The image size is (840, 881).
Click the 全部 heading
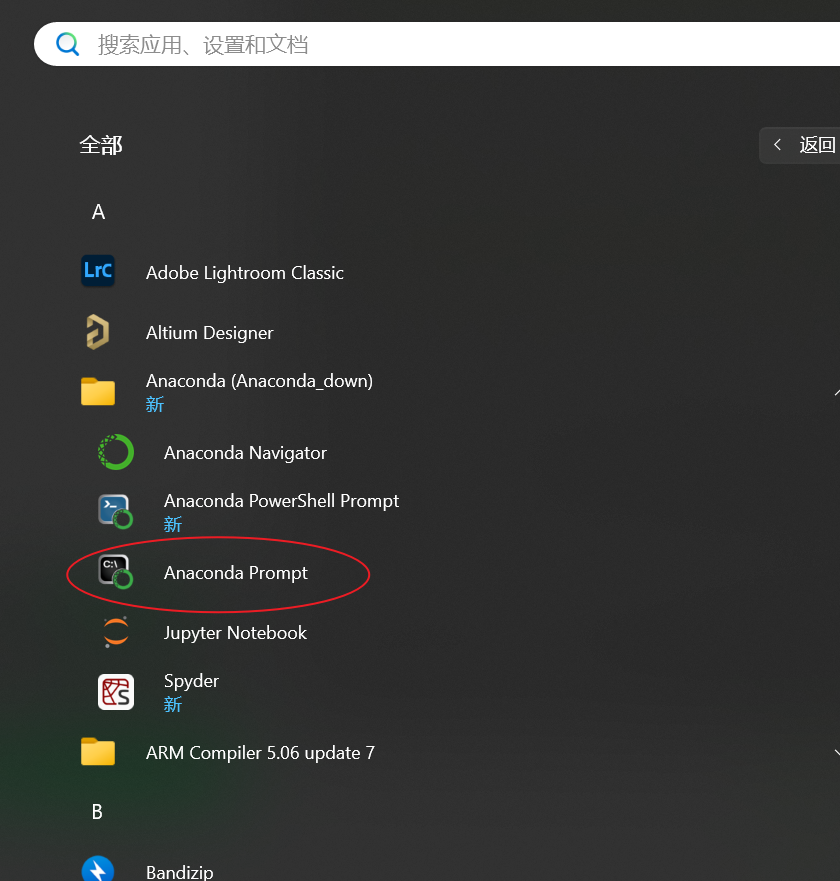[101, 145]
